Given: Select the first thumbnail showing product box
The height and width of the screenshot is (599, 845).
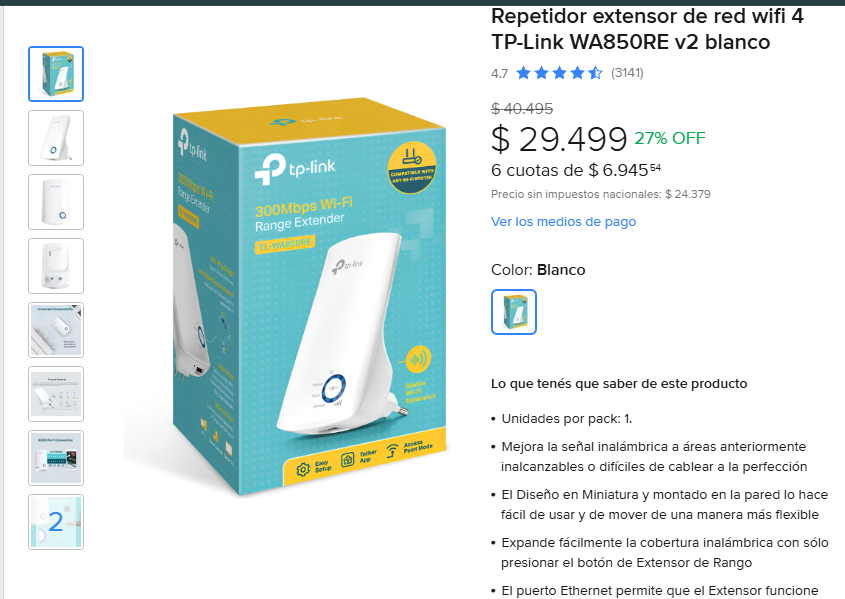Looking at the screenshot, I should tap(56, 74).
